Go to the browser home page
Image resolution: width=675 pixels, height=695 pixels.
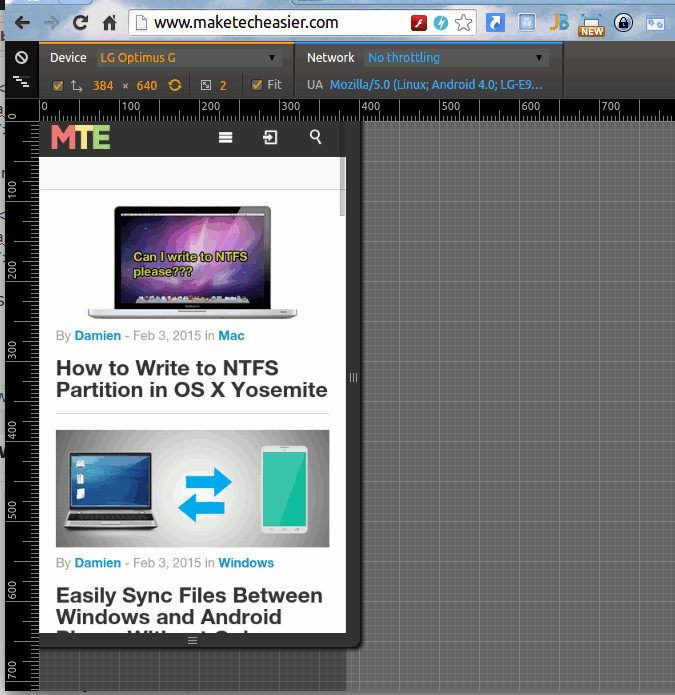[110, 22]
